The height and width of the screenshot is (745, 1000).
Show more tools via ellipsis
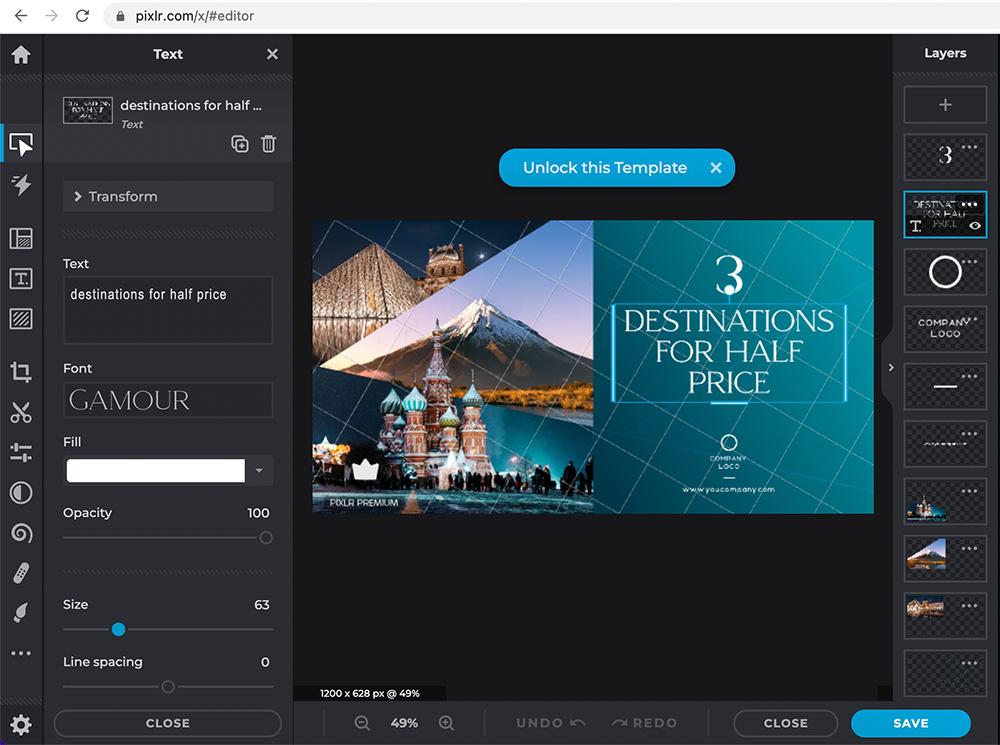21,653
